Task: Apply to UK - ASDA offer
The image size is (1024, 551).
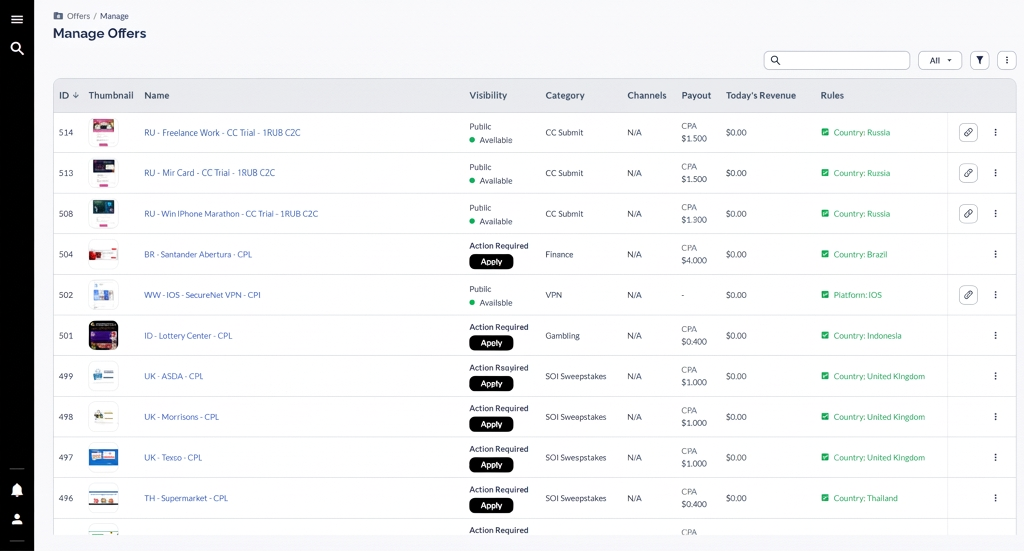Action: point(491,384)
